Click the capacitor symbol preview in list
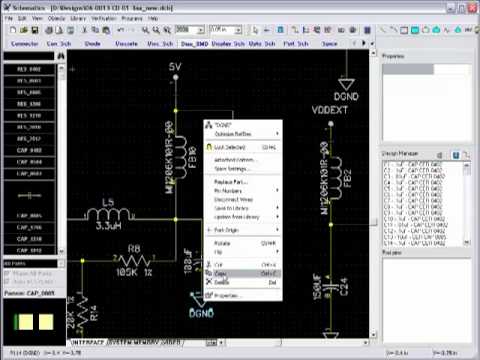The width and height of the screenshot is (480, 360). click(x=29, y=196)
